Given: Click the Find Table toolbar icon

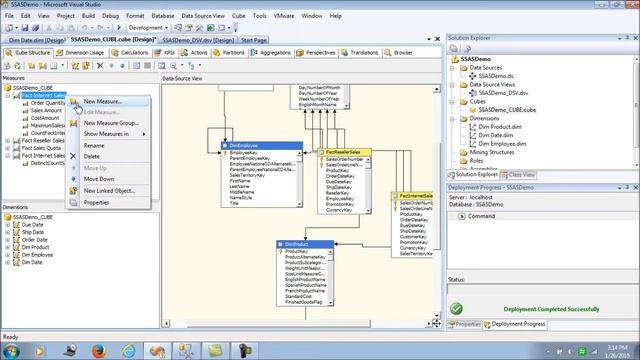Looking at the screenshot, I should point(162,65).
